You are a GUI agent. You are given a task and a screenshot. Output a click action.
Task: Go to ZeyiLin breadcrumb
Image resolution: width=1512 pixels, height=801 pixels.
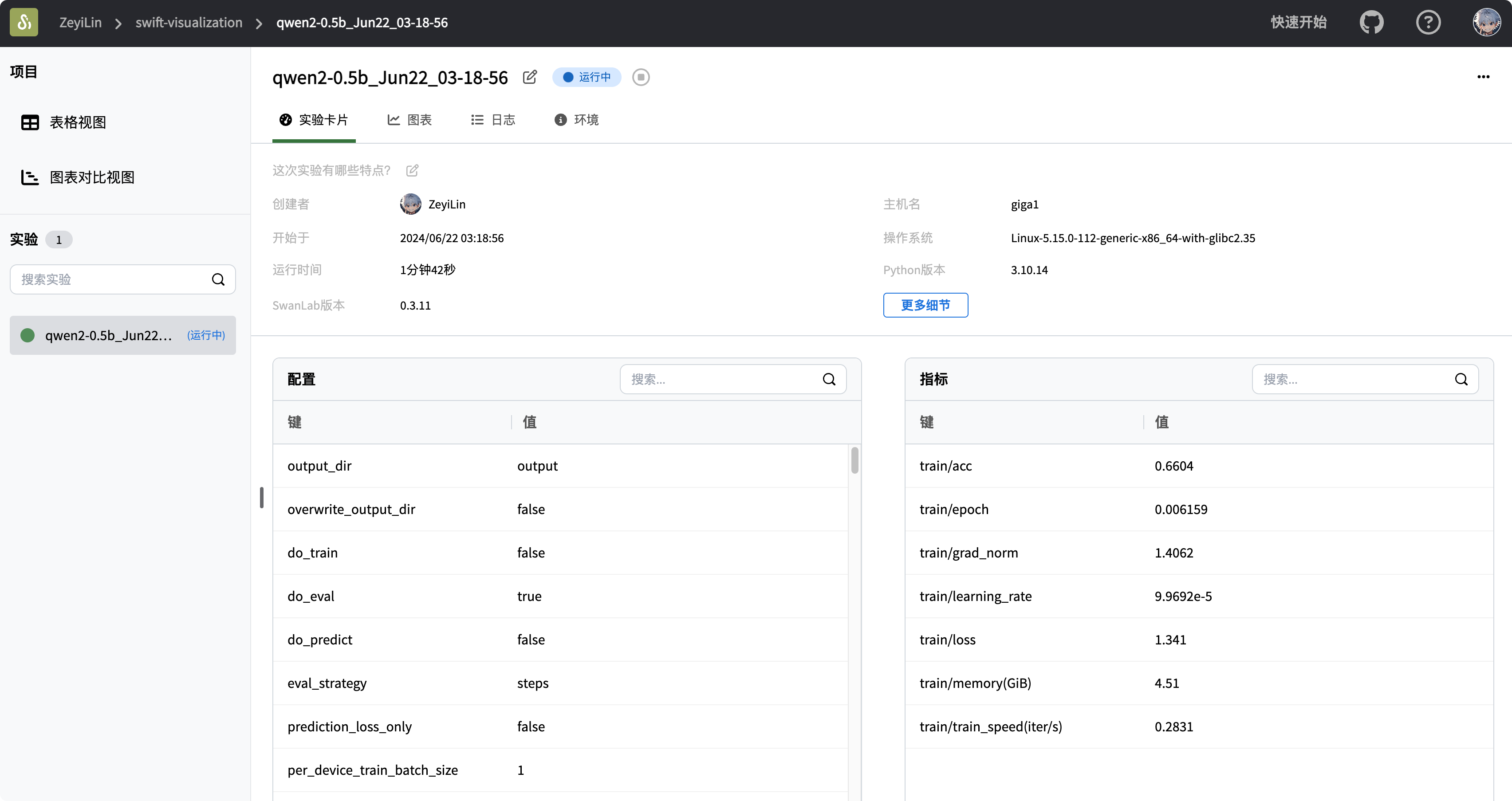(x=80, y=22)
